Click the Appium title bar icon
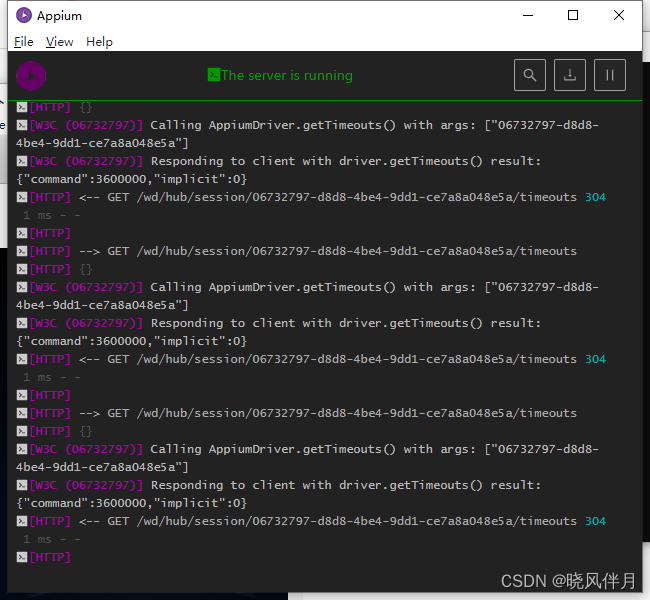 [24, 15]
